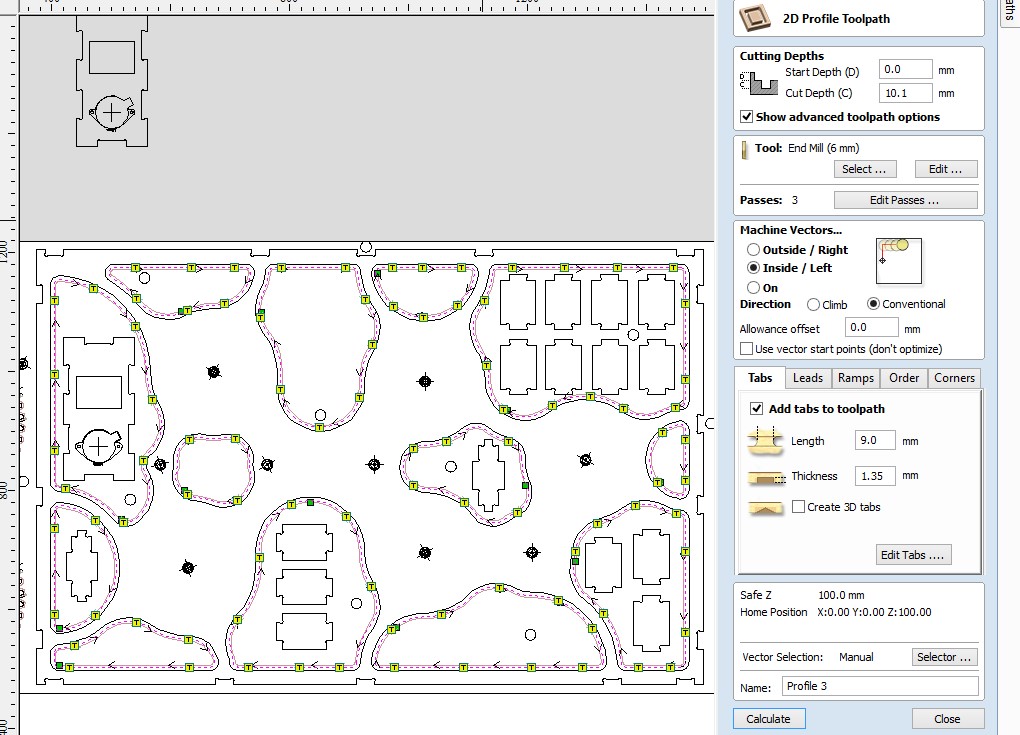
Task: Click the small part outline above the sheet
Action: pyautogui.click(x=112, y=81)
